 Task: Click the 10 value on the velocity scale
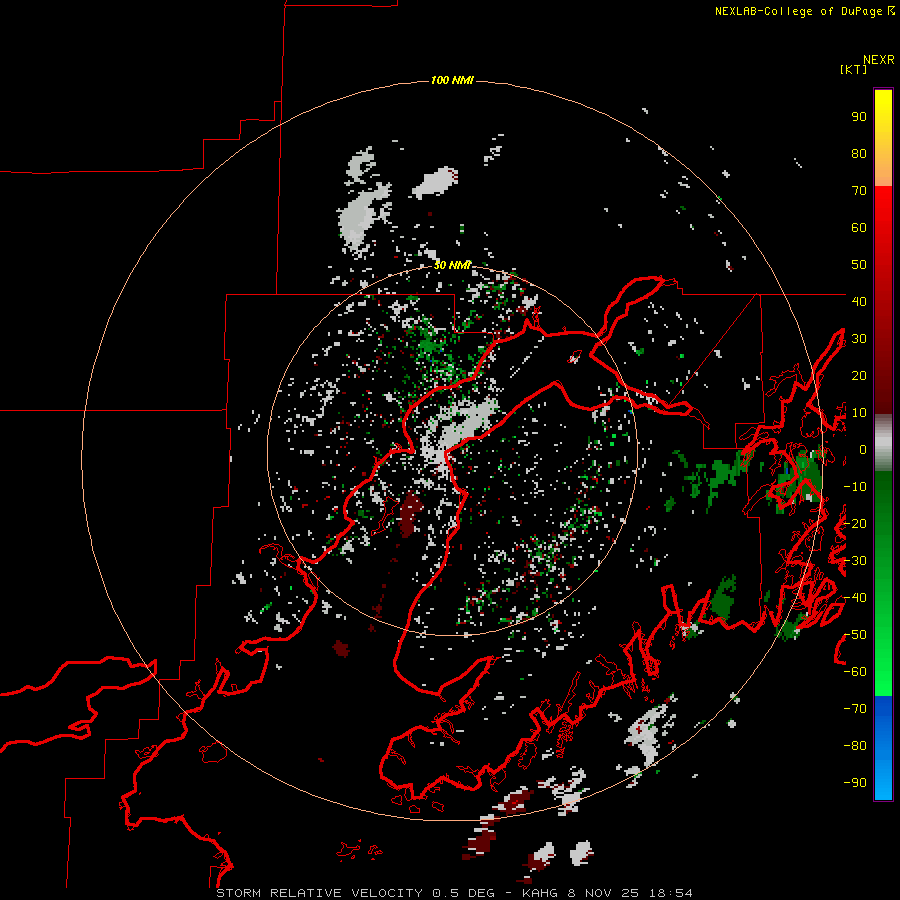(x=859, y=413)
